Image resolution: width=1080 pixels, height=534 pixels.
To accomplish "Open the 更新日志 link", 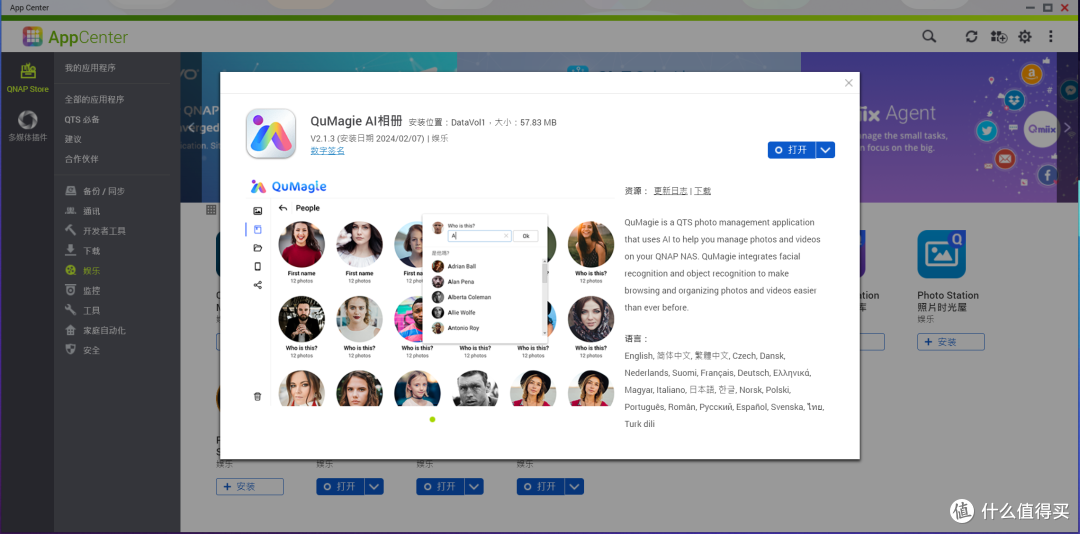I will pos(670,191).
